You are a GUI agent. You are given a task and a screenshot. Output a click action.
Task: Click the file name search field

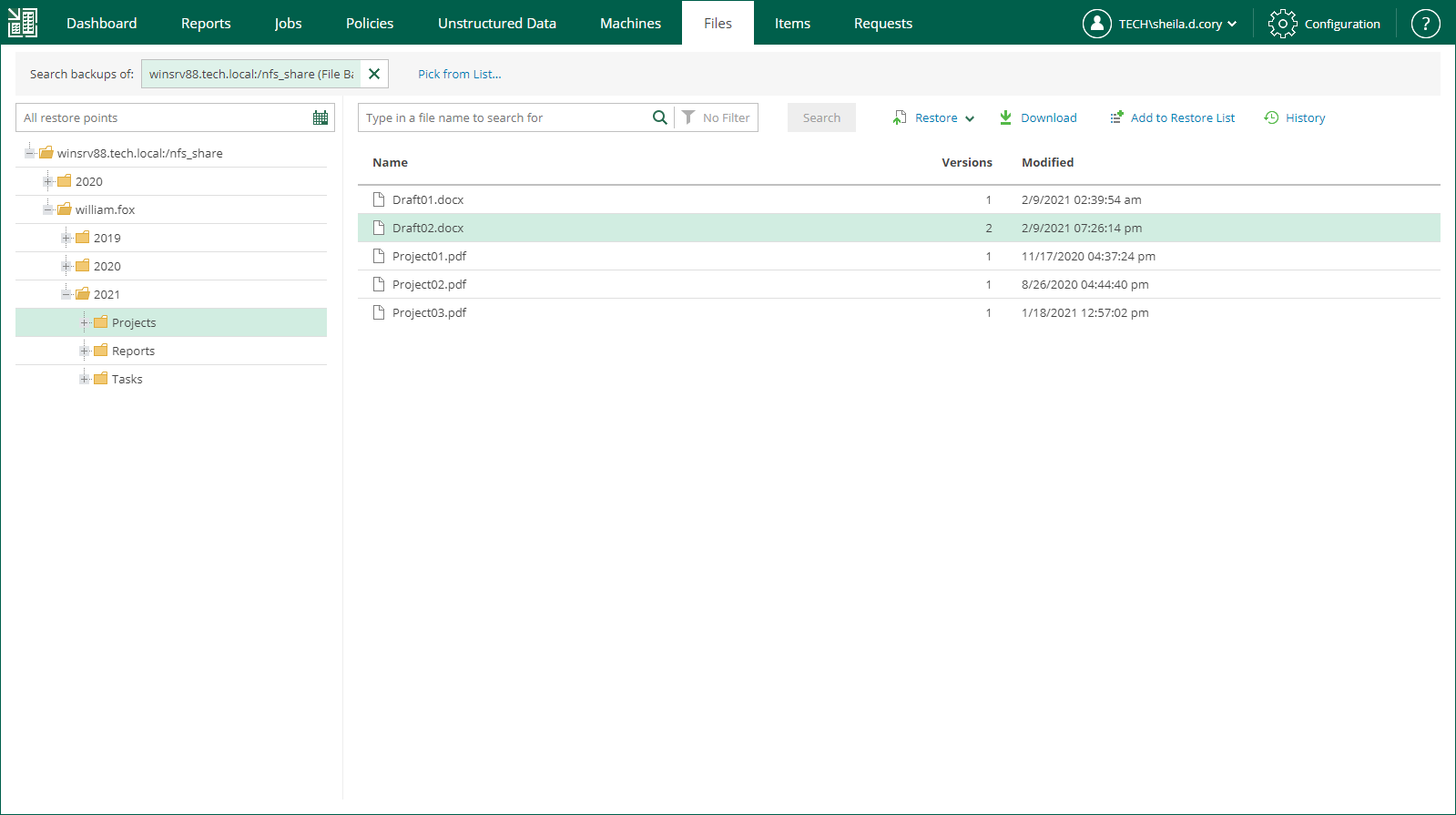point(505,118)
